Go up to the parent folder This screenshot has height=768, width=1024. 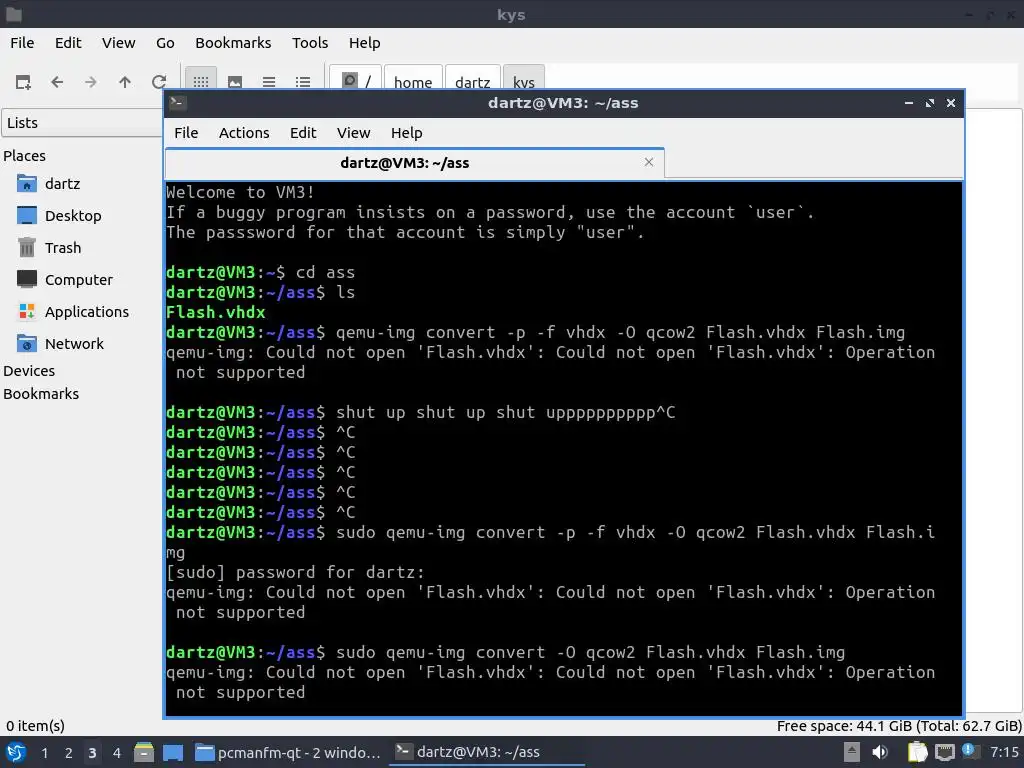pos(125,82)
